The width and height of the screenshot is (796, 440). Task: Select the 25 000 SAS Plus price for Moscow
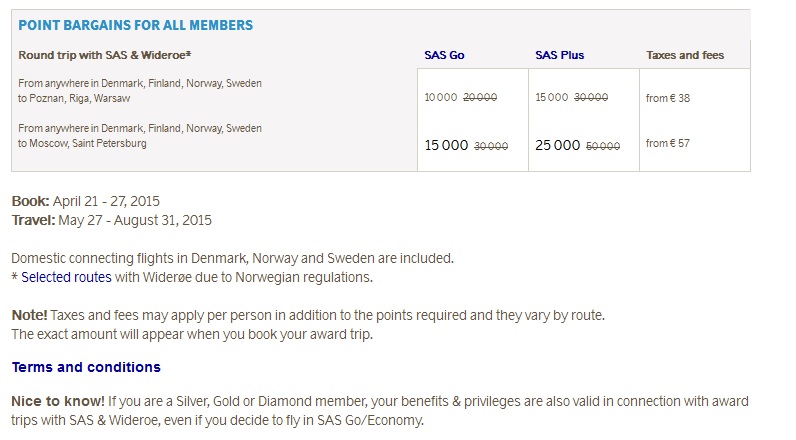coord(557,145)
